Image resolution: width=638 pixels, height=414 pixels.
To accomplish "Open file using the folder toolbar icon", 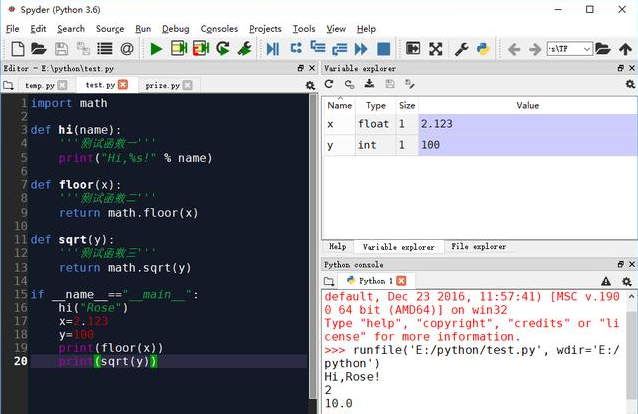I will [39, 49].
